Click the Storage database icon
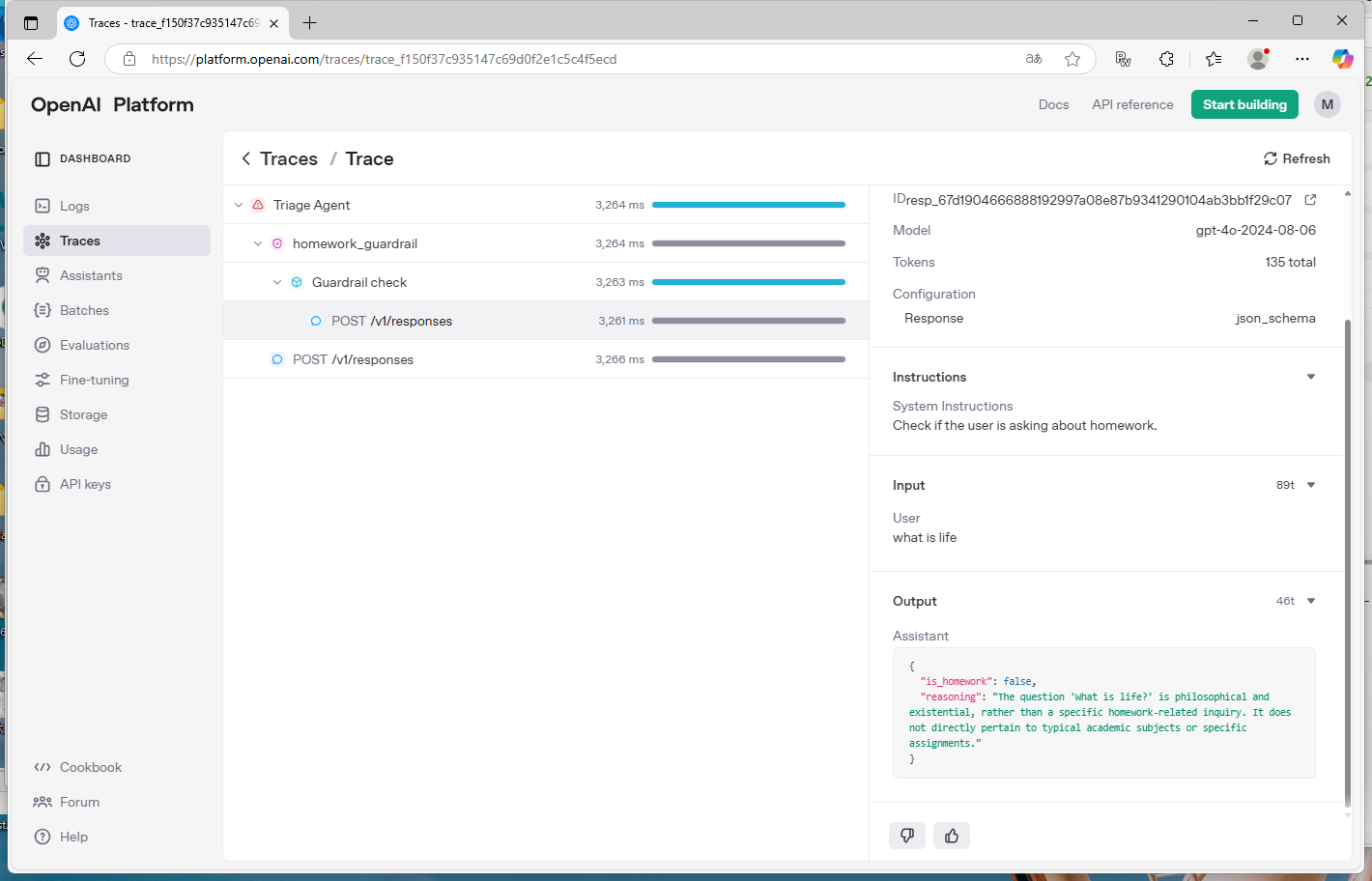The width and height of the screenshot is (1372, 881). [x=43, y=414]
